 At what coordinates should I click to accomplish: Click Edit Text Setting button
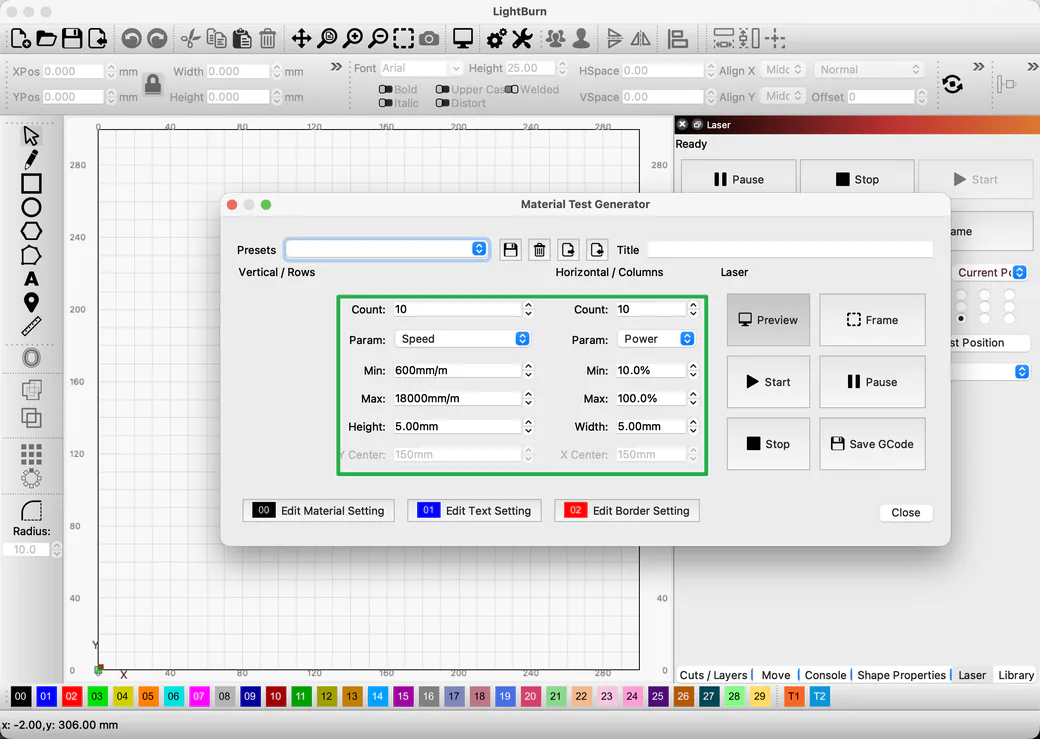(474, 511)
